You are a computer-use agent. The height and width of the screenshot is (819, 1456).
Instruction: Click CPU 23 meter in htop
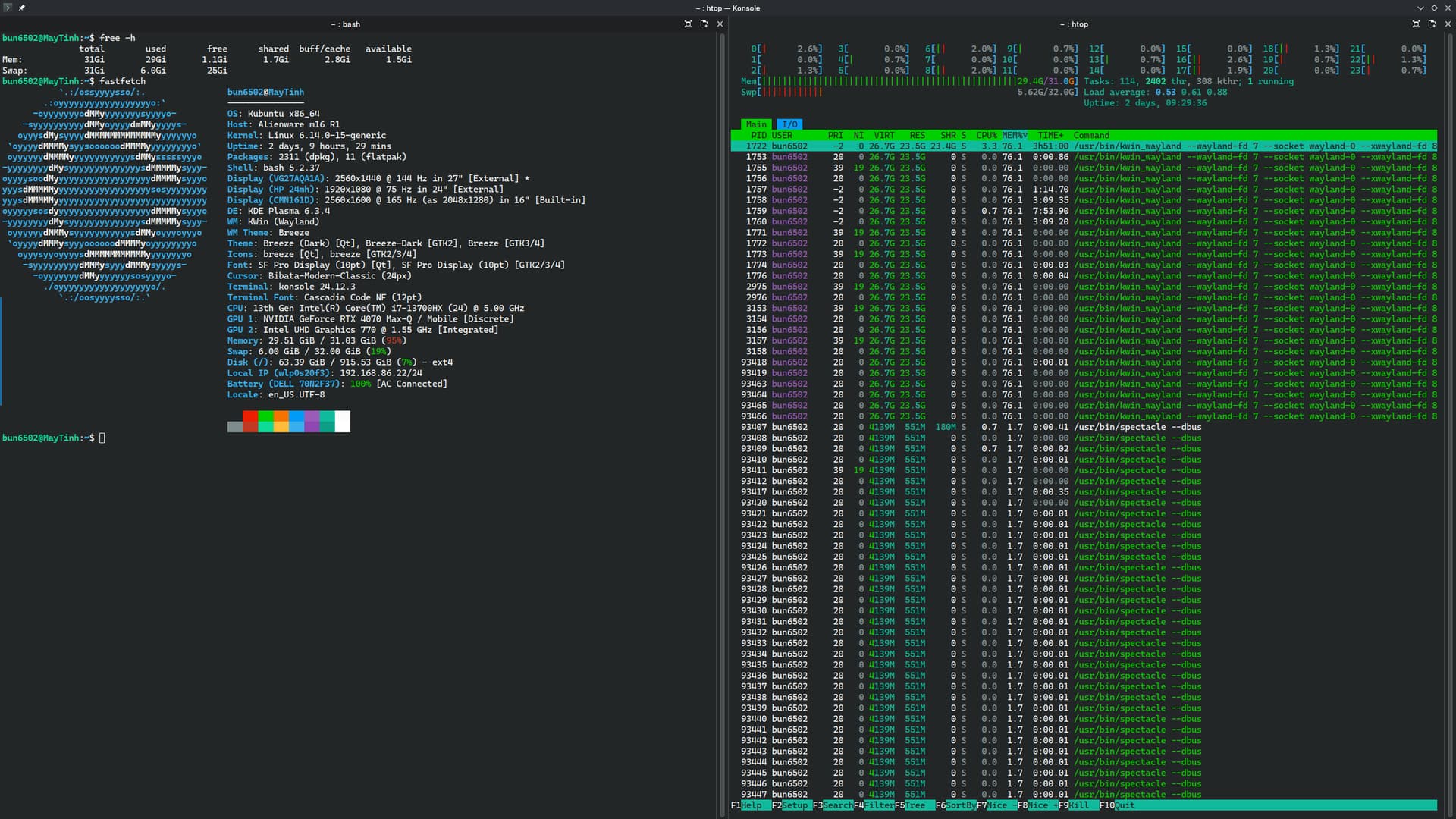point(1388,71)
